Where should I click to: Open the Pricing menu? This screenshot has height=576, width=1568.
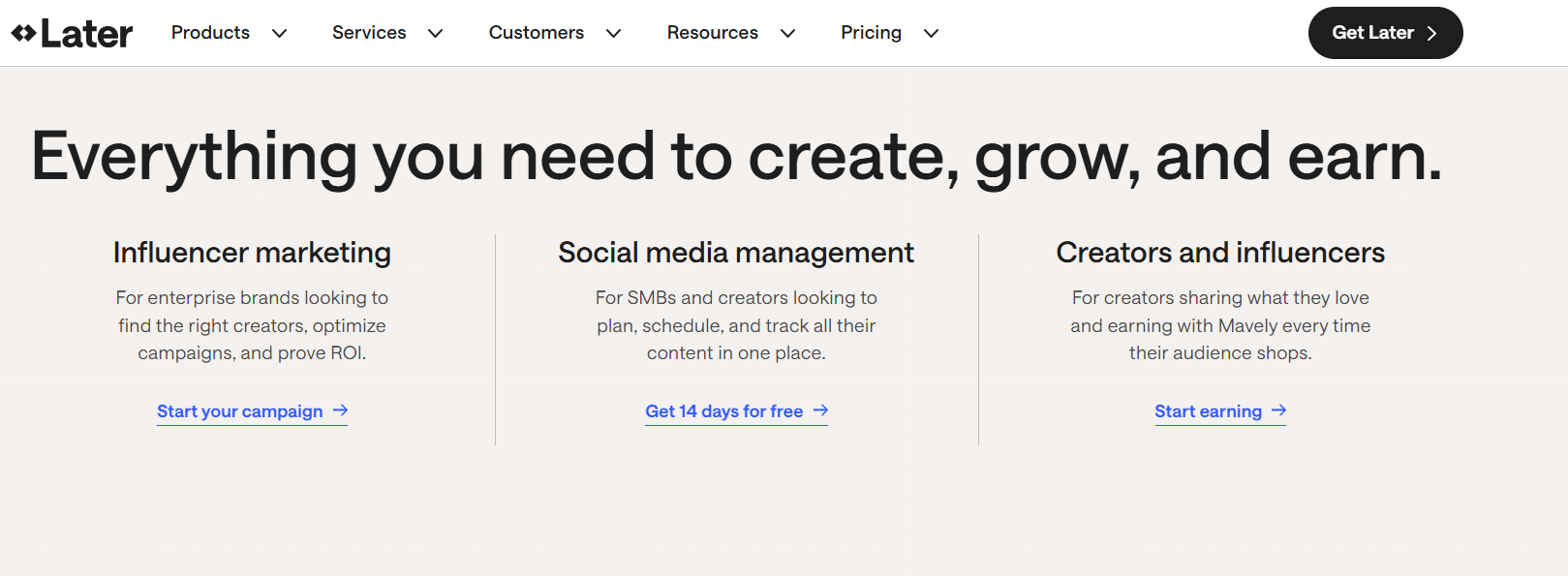pos(871,33)
